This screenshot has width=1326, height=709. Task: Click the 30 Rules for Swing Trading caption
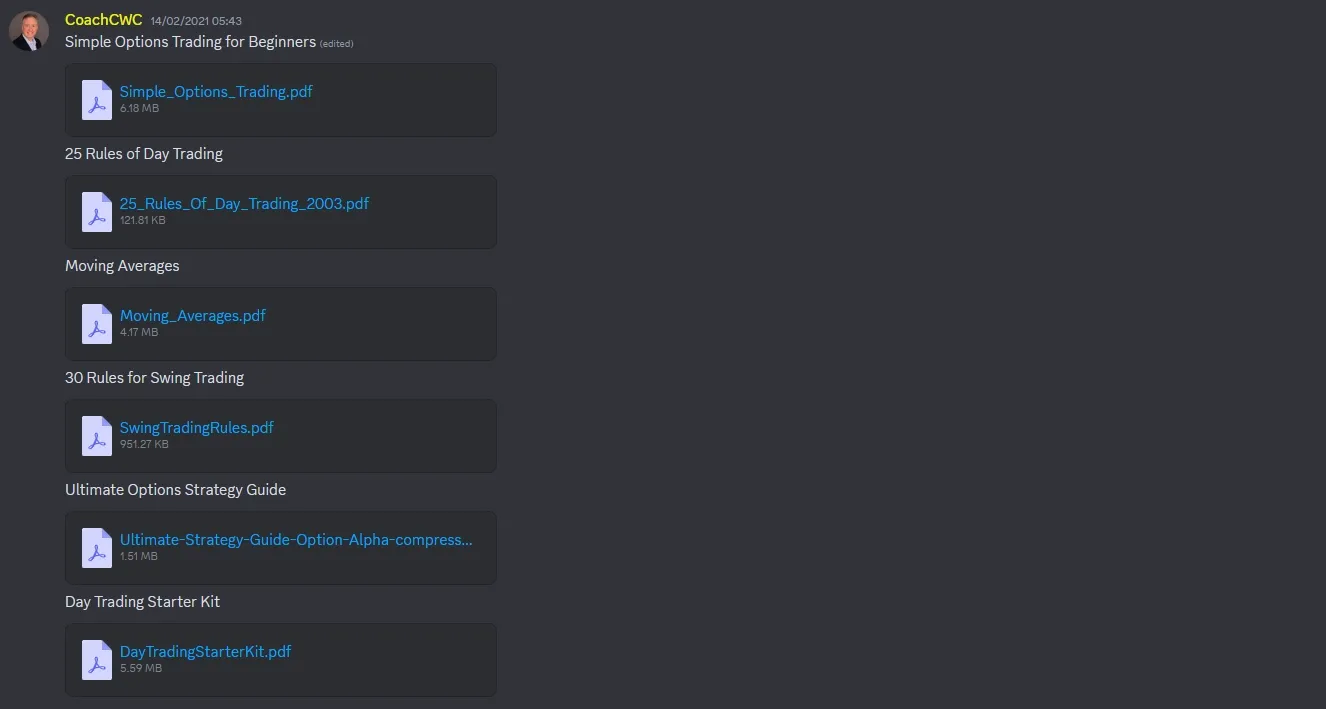[154, 378]
